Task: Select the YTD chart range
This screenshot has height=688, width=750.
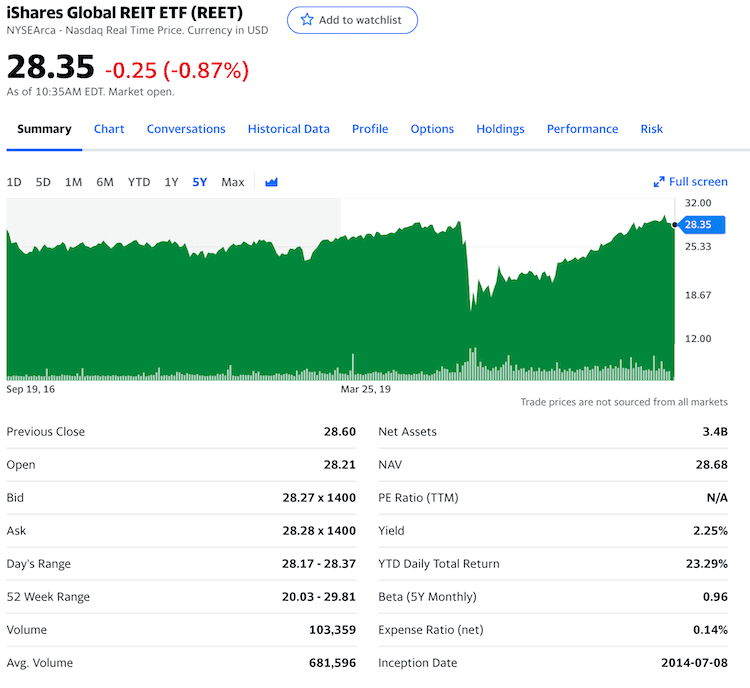Action: point(139,182)
